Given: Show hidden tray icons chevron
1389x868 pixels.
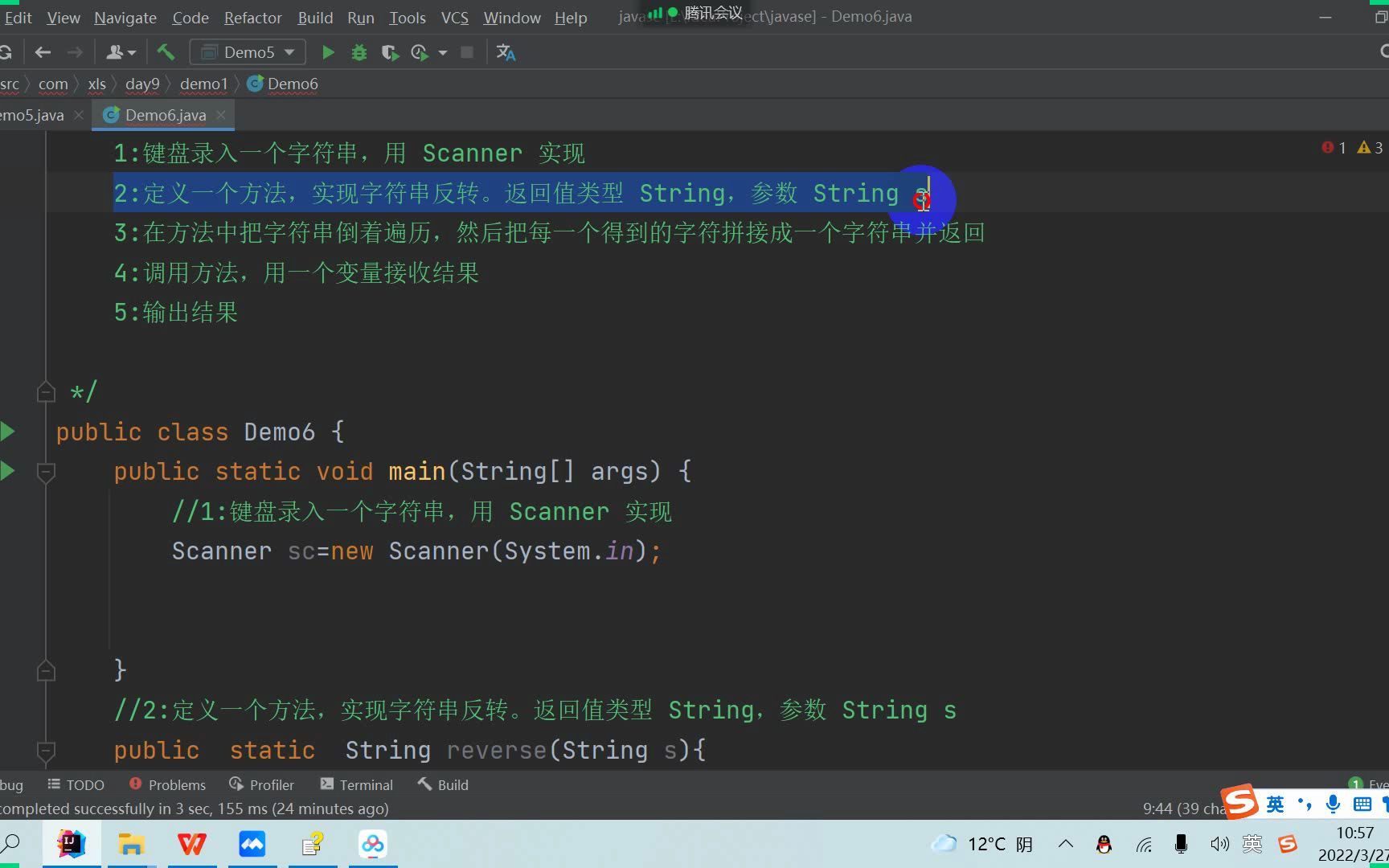Looking at the screenshot, I should 1066,844.
